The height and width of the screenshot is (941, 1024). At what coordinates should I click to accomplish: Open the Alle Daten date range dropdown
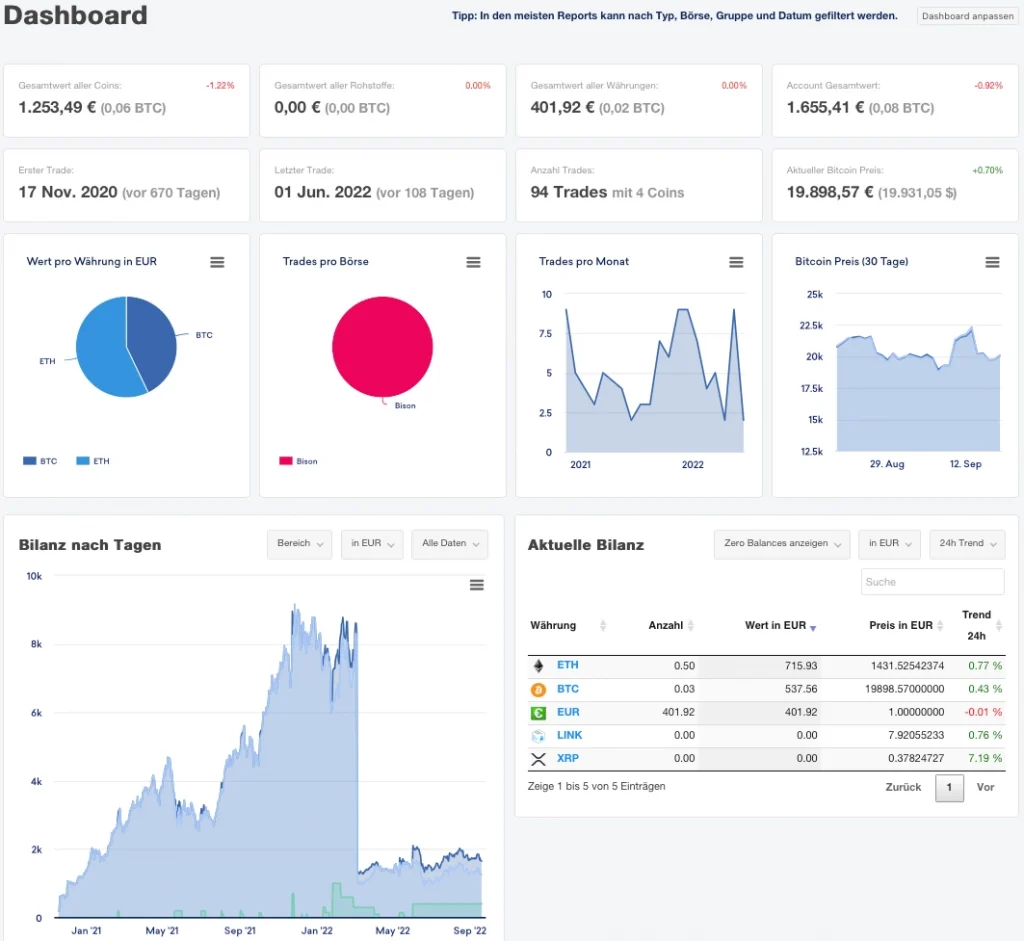[x=449, y=544]
